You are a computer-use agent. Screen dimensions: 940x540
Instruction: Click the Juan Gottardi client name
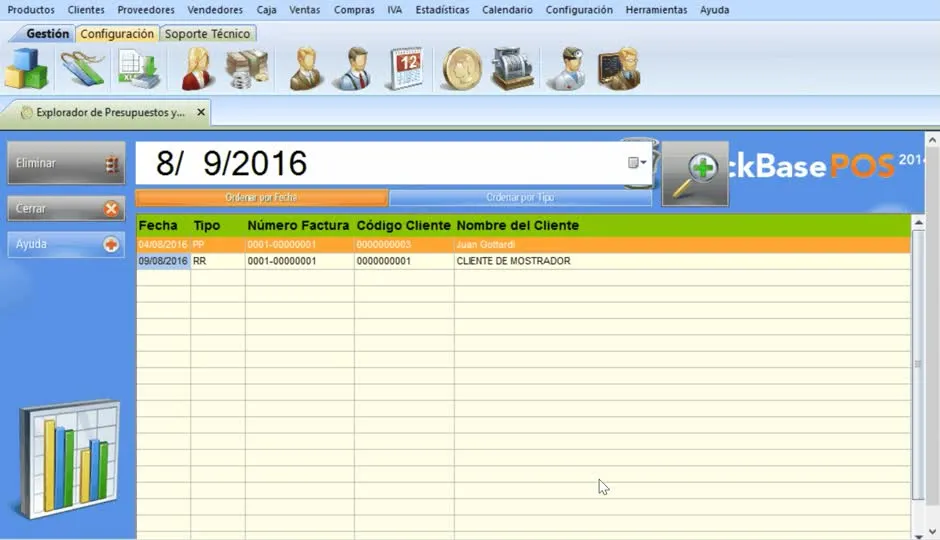point(486,245)
